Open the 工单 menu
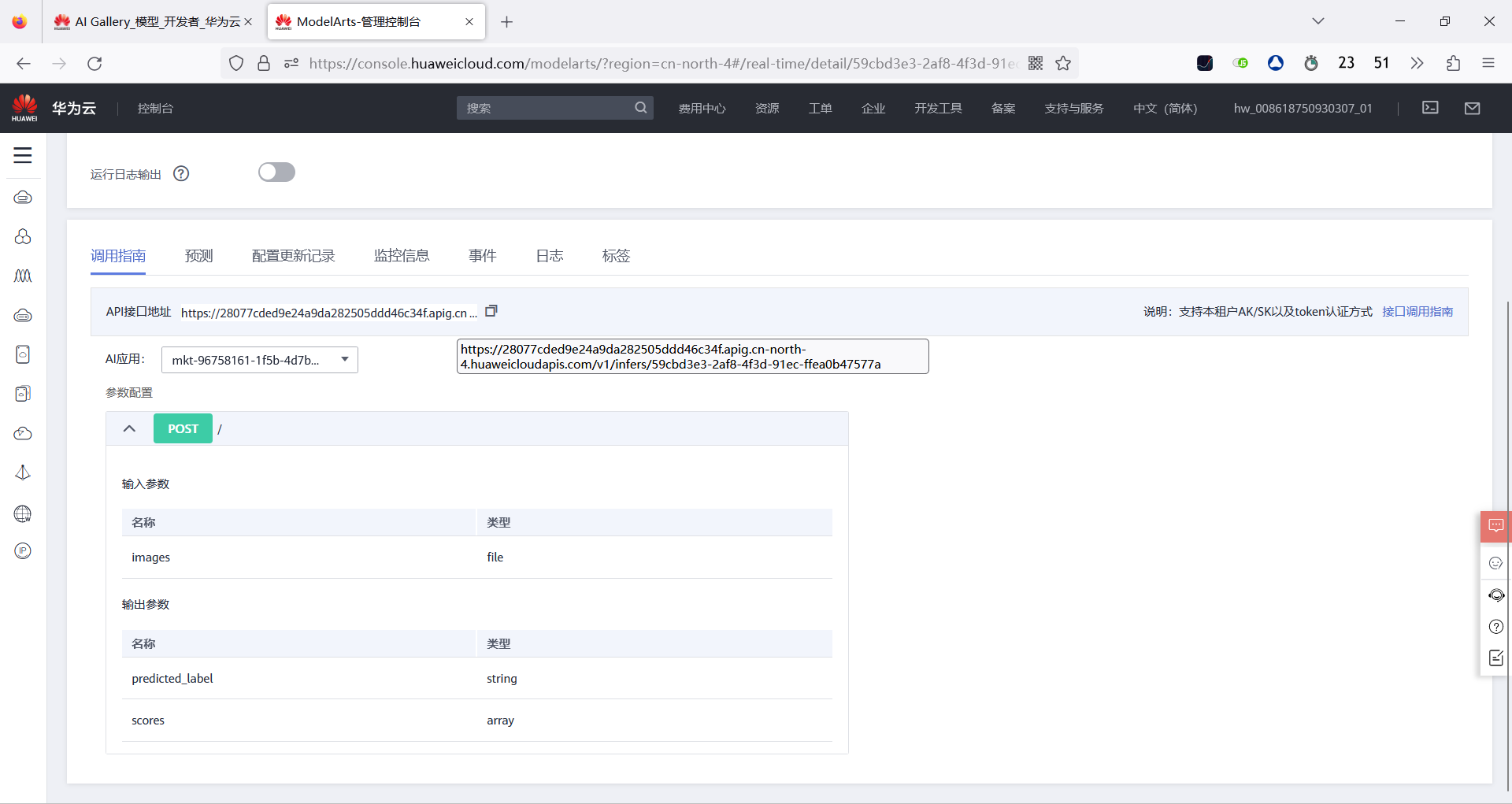The image size is (1512, 804). 821,109
